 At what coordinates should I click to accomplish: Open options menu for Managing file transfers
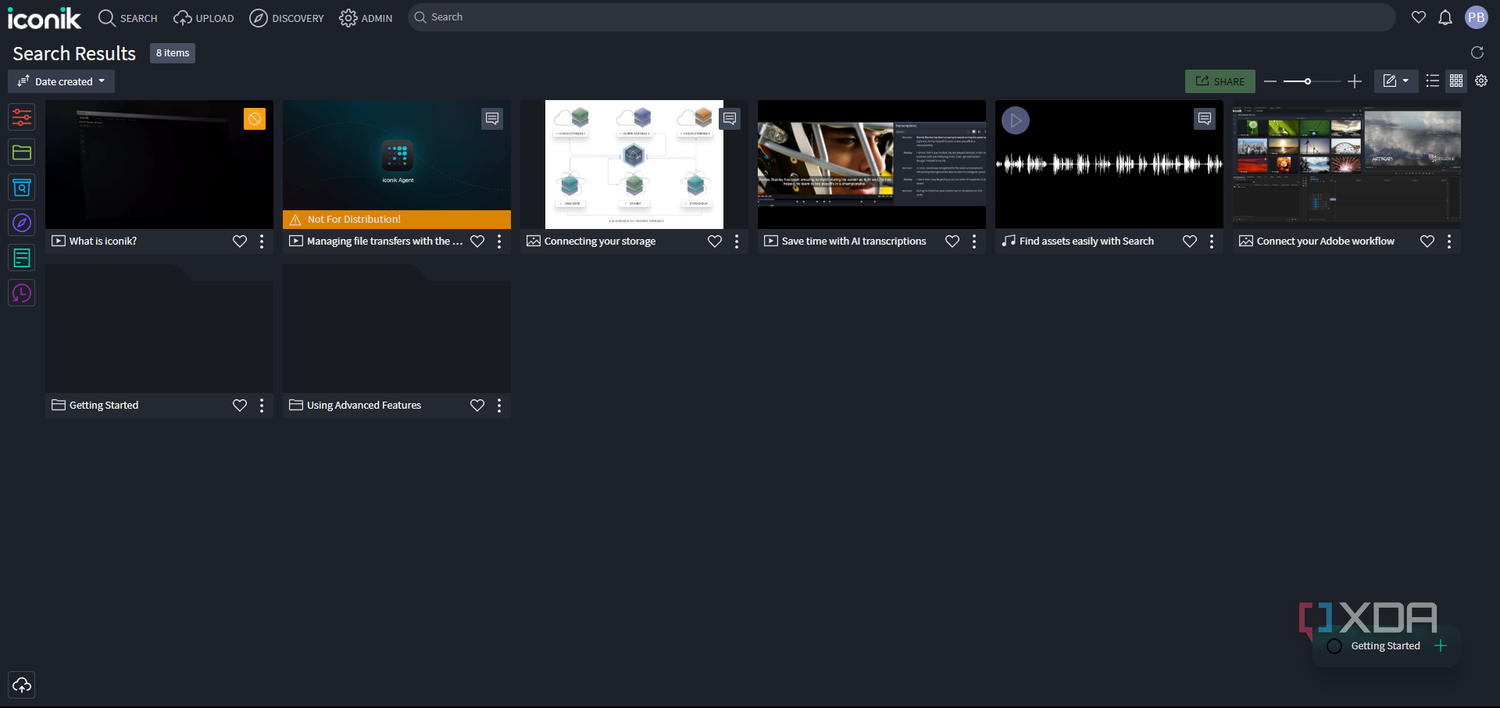(x=499, y=241)
